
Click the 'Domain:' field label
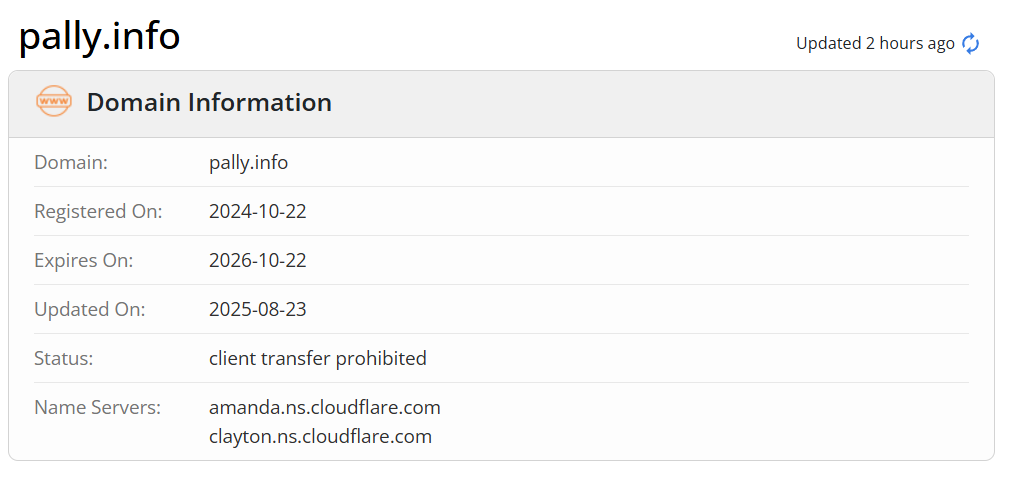click(x=71, y=162)
